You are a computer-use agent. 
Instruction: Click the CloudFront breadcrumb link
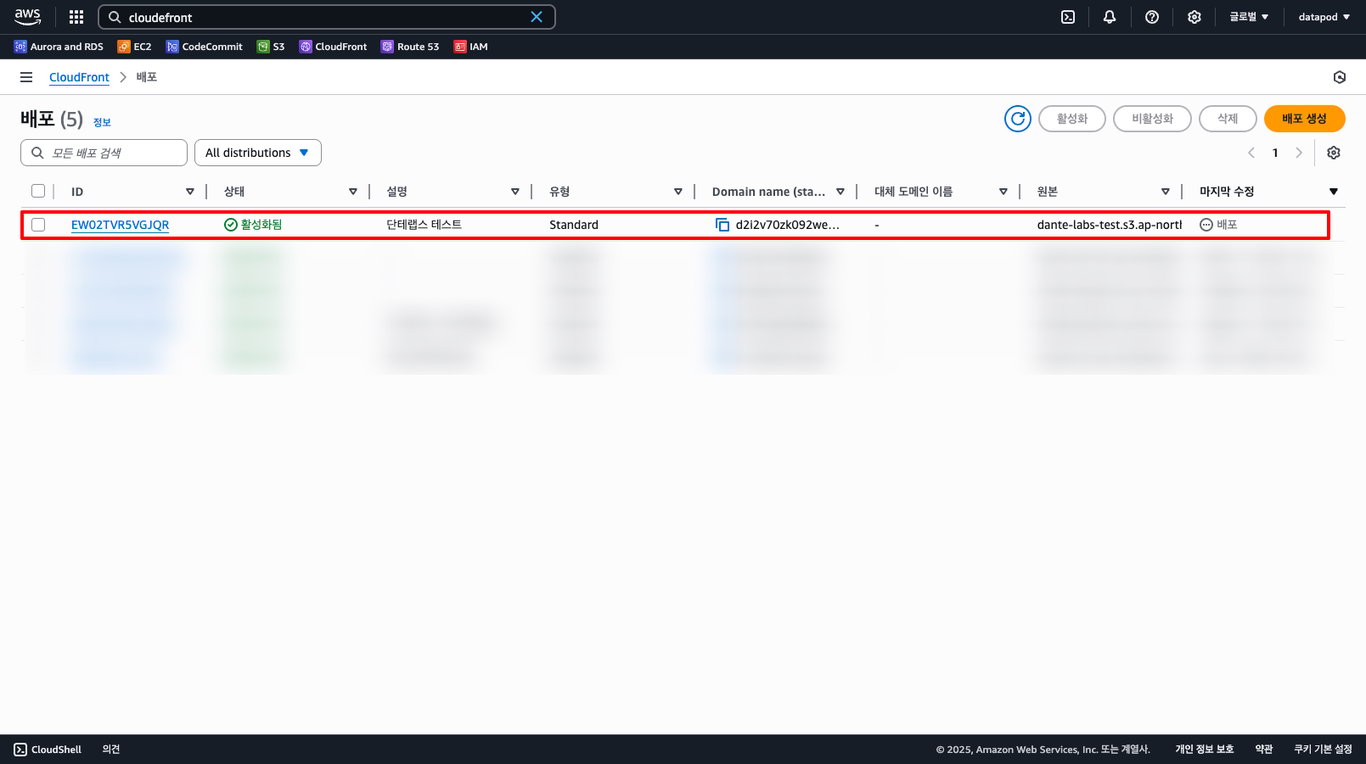pyautogui.click(x=79, y=77)
